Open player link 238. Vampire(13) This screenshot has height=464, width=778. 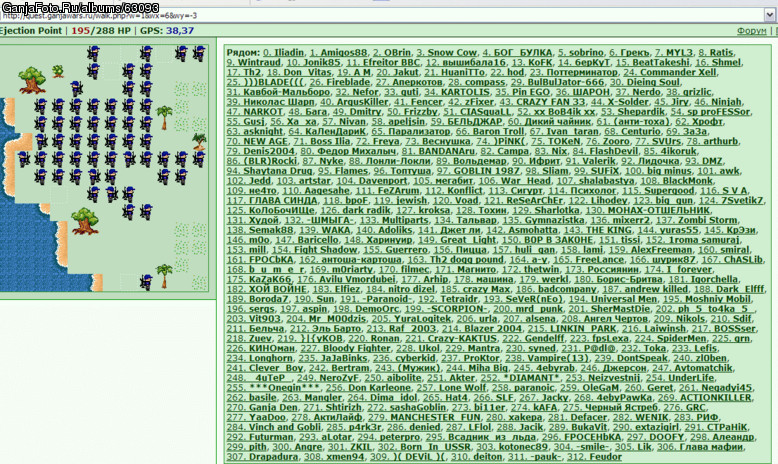(x=547, y=358)
